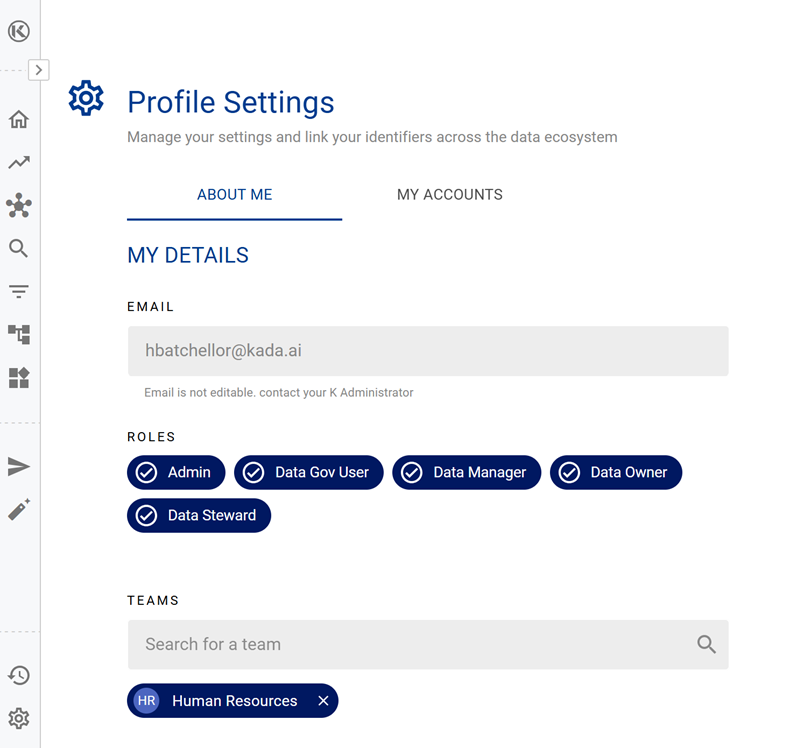Click the Search for a team field
This screenshot has height=748, width=790.
(x=415, y=645)
